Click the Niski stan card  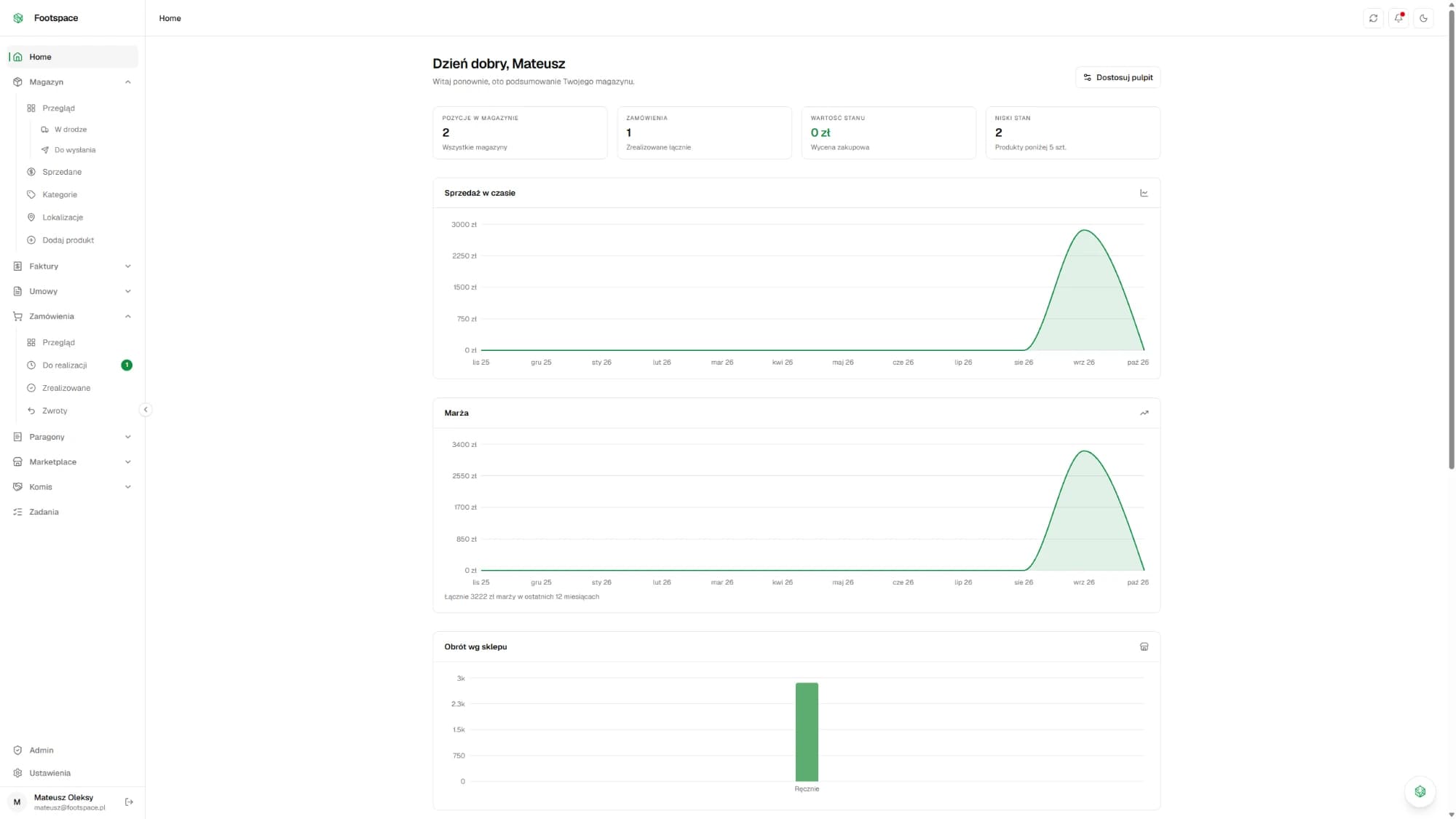pos(1072,132)
